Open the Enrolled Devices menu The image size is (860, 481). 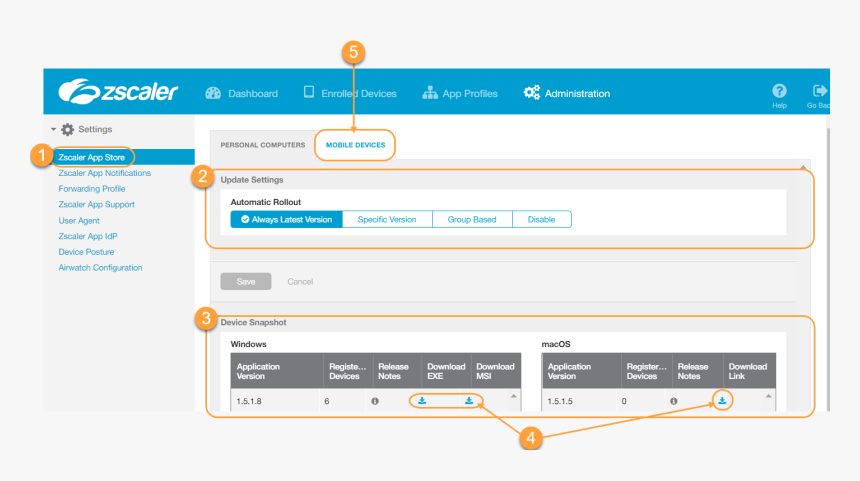[350, 93]
